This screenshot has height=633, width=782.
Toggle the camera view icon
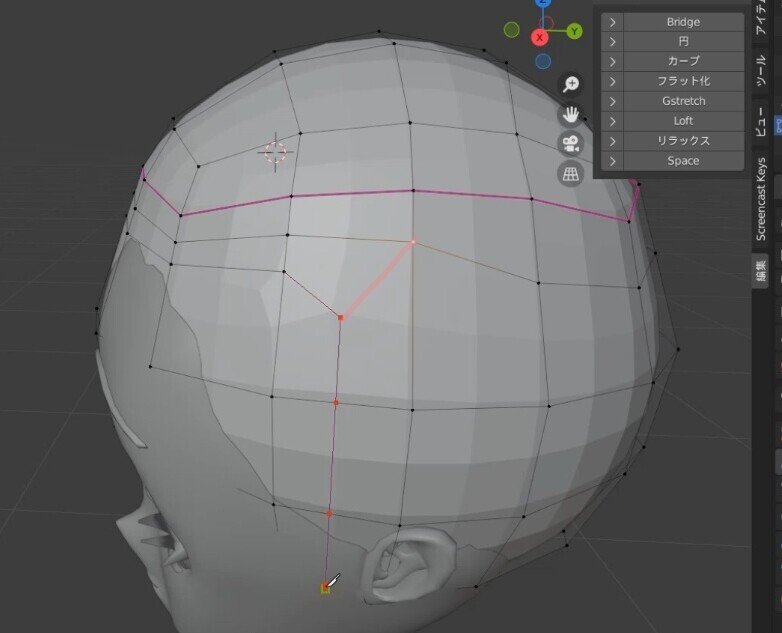pyautogui.click(x=571, y=144)
